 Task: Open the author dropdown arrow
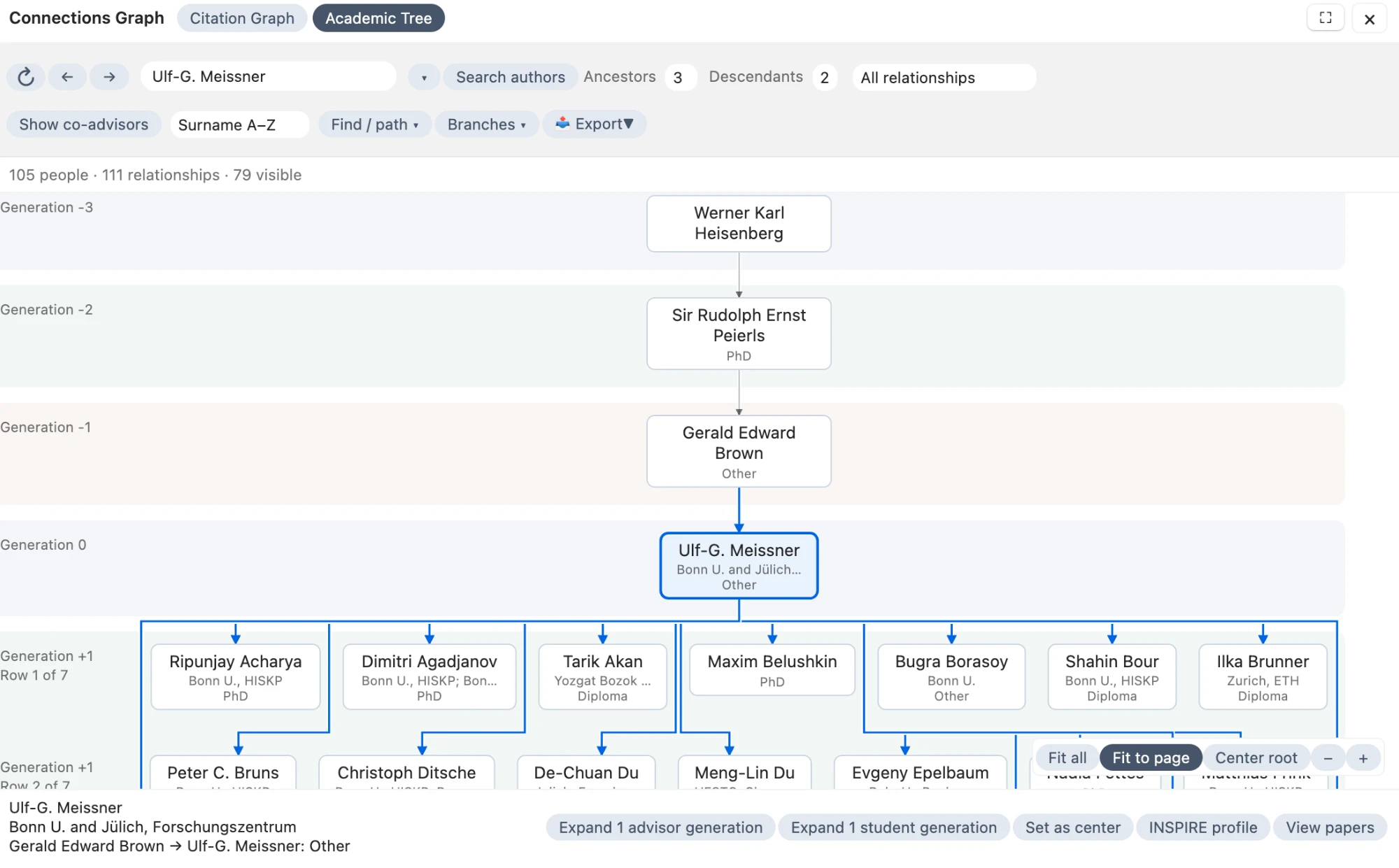424,78
